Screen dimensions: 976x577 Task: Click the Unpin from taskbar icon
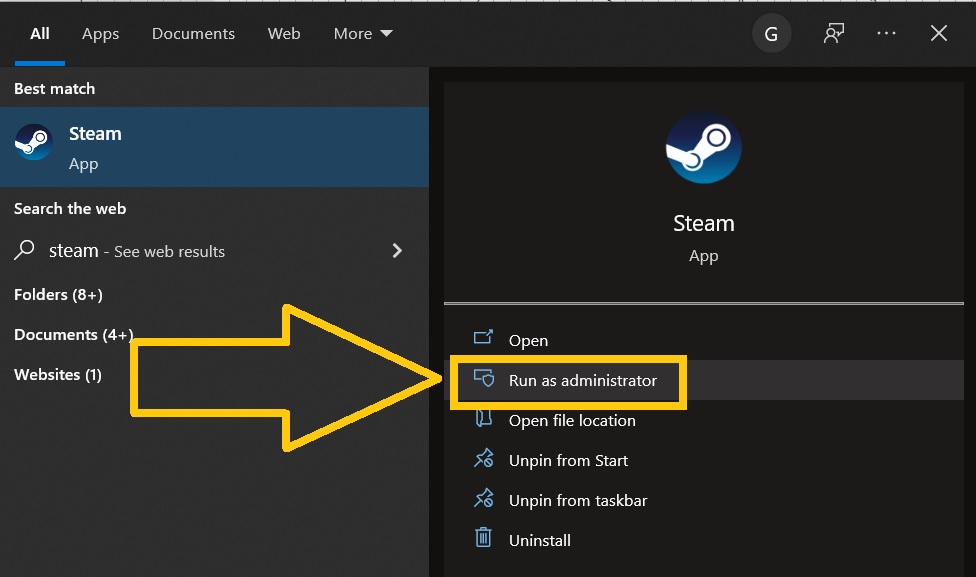(482, 500)
